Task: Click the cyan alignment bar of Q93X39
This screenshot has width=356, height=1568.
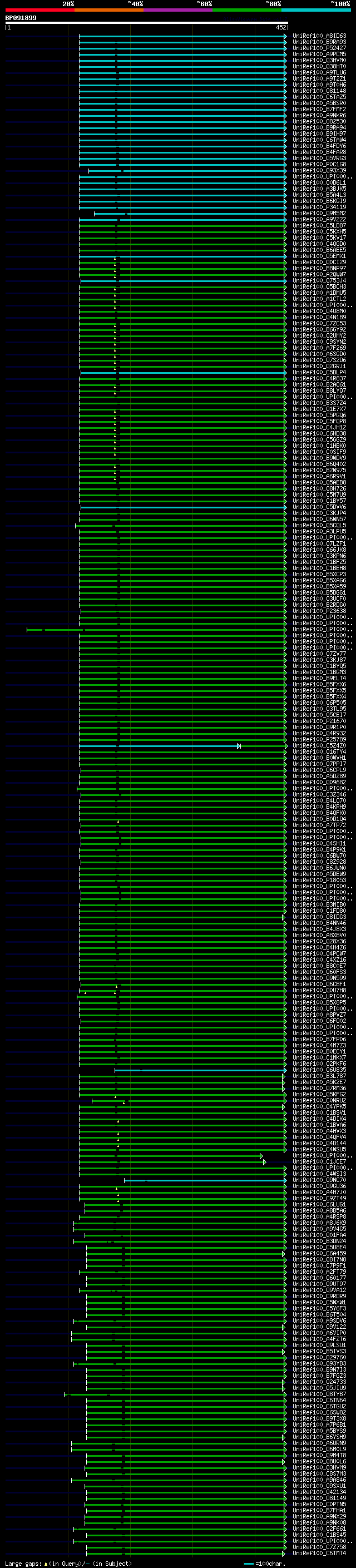Action: coord(187,171)
